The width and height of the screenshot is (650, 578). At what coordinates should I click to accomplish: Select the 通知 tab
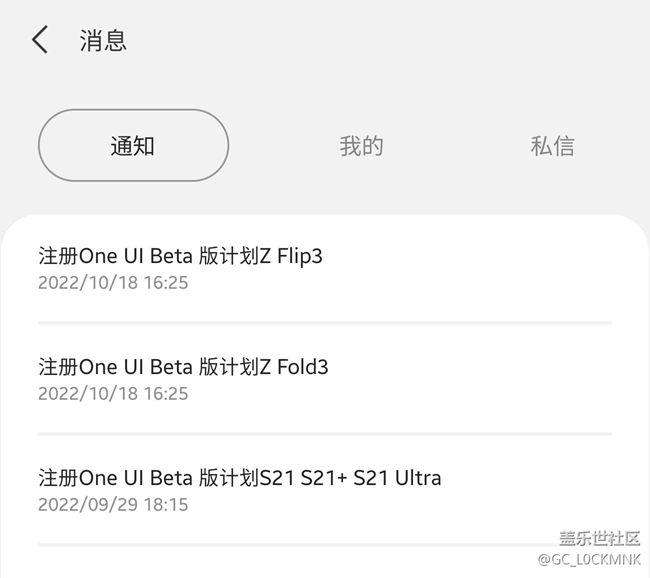point(133,146)
